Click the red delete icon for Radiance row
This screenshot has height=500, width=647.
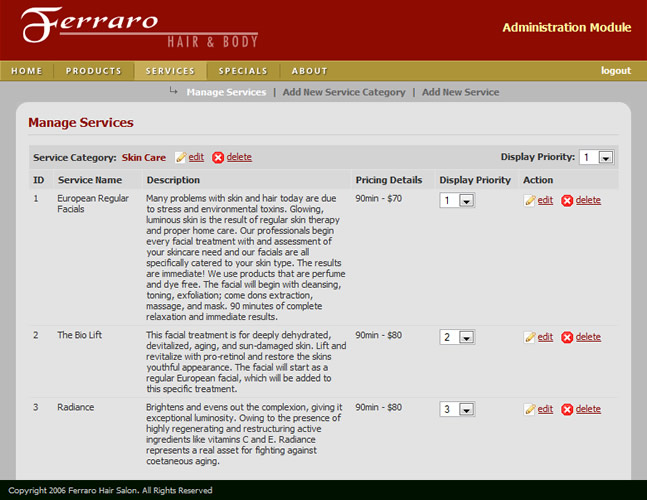(x=567, y=409)
